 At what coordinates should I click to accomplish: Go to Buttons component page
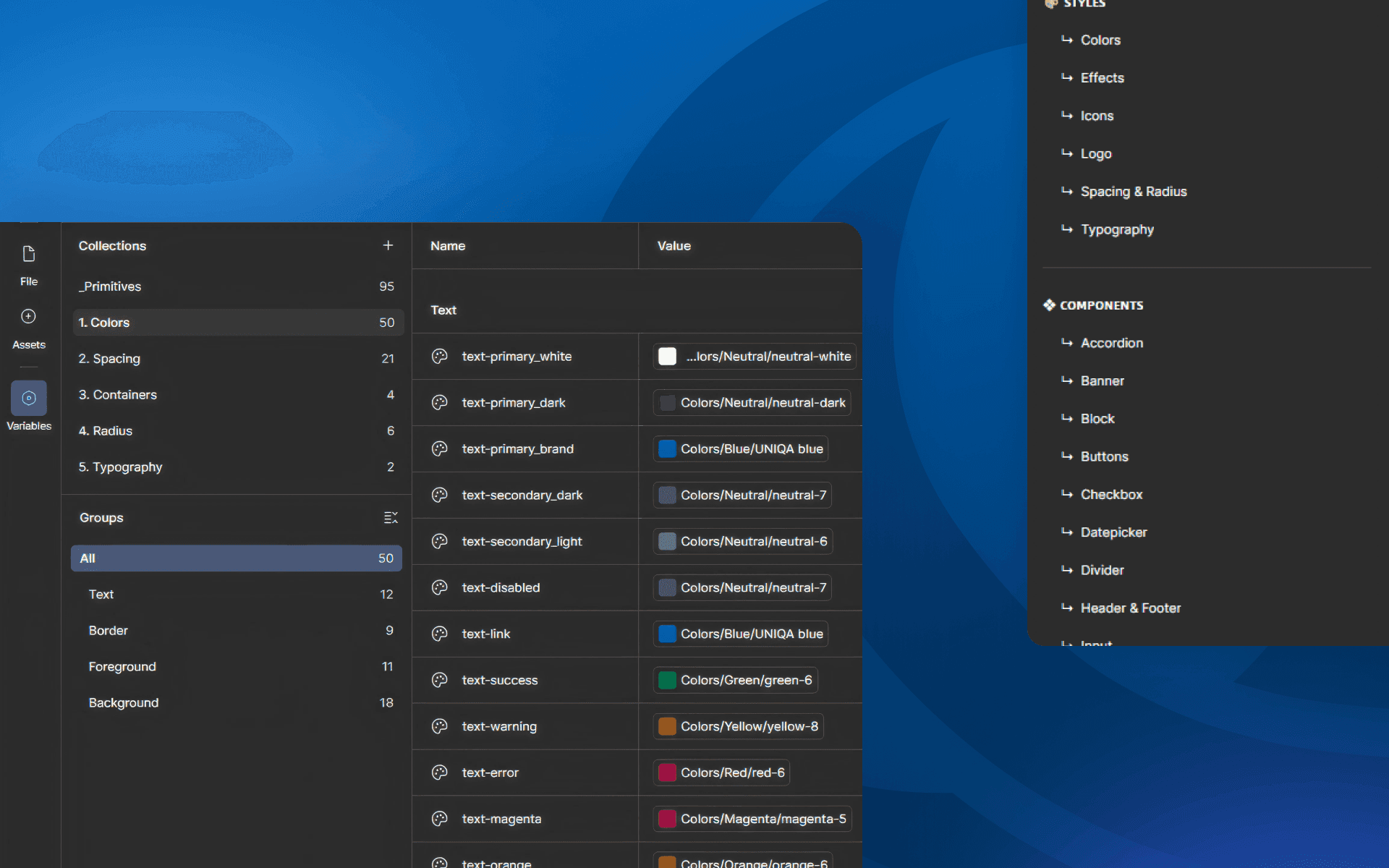coord(1105,457)
